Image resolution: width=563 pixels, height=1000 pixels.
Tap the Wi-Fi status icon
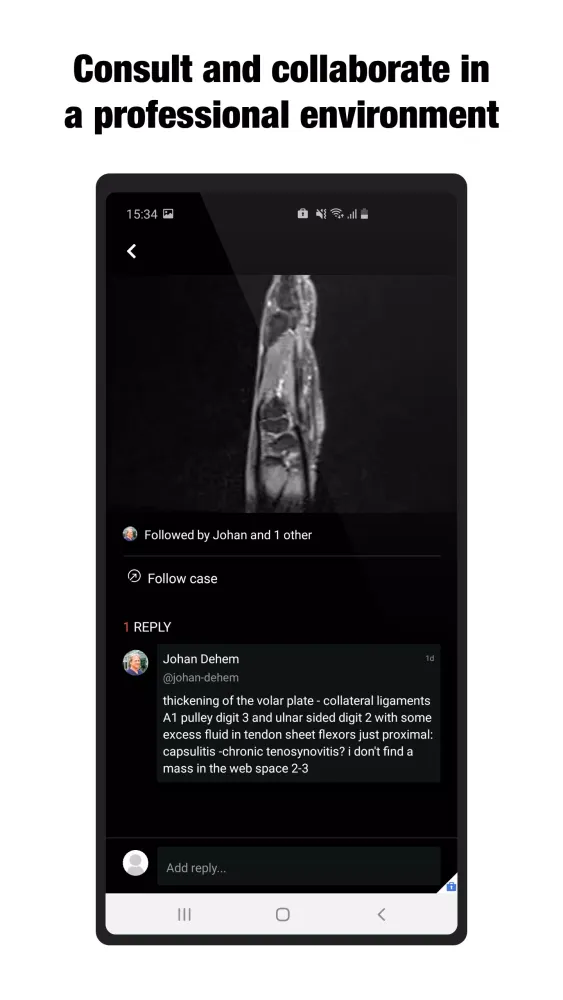(337, 214)
